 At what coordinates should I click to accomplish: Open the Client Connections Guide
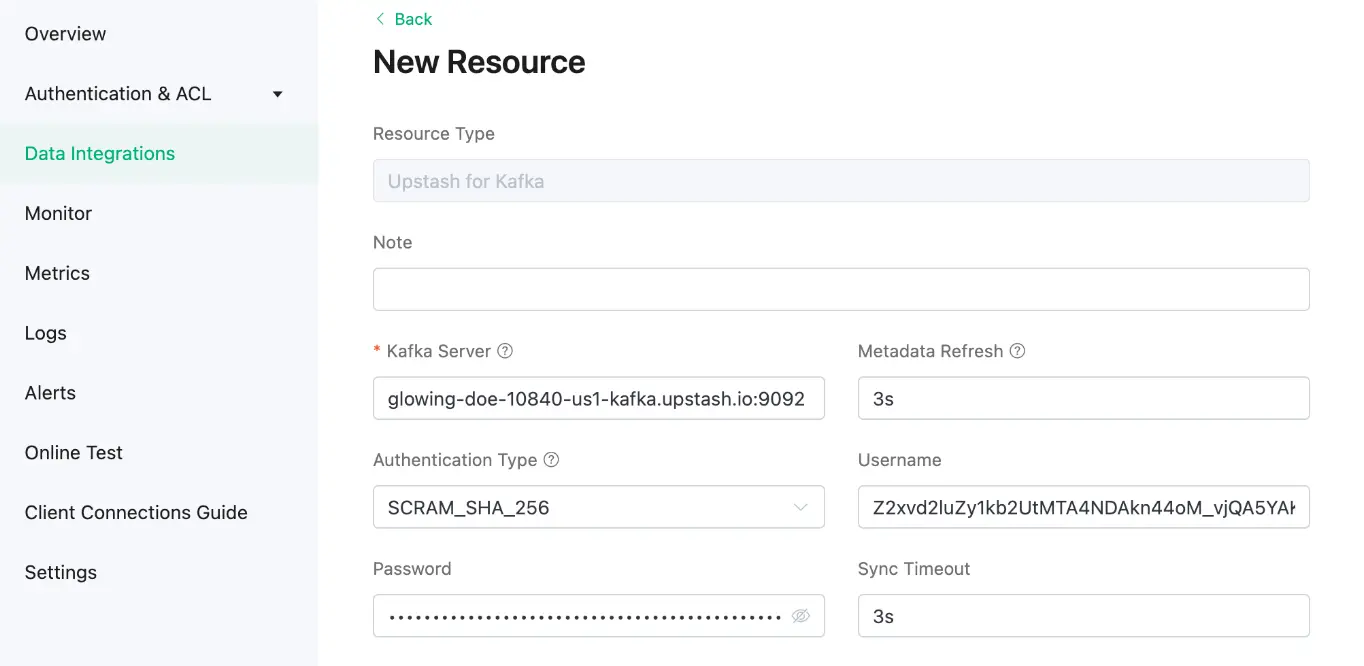(135, 512)
